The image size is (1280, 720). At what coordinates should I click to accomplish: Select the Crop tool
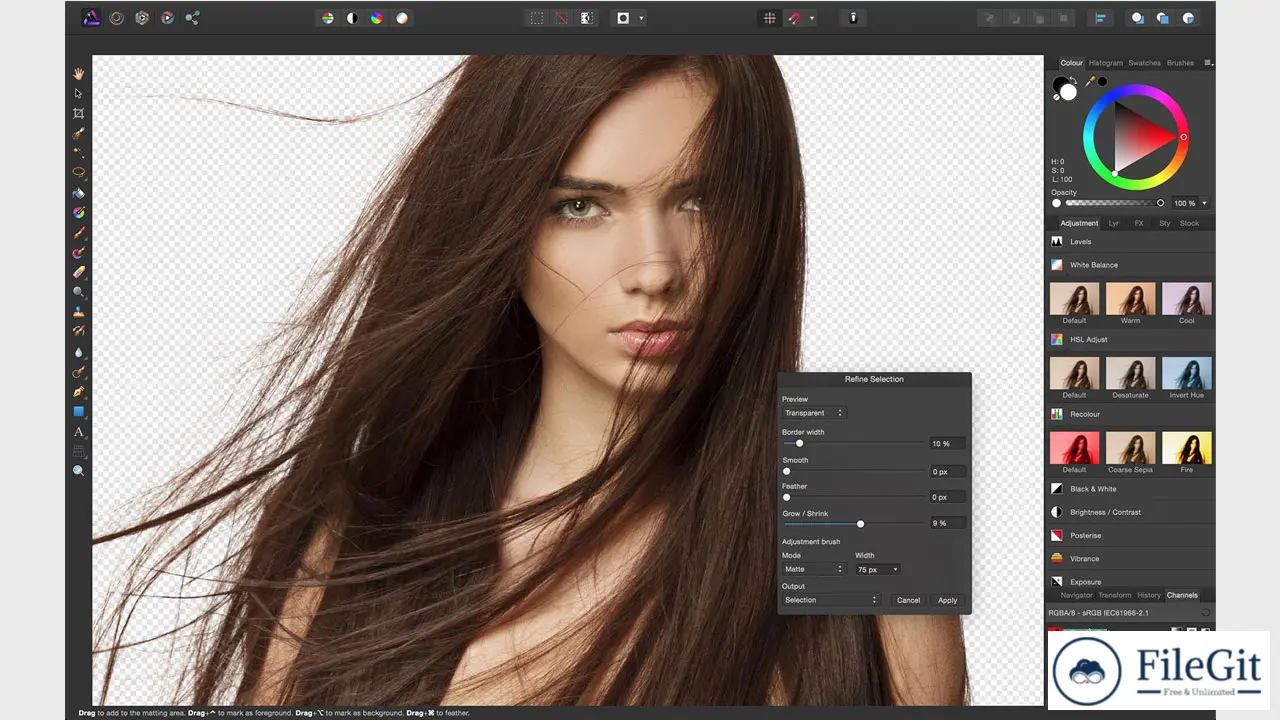[x=79, y=113]
